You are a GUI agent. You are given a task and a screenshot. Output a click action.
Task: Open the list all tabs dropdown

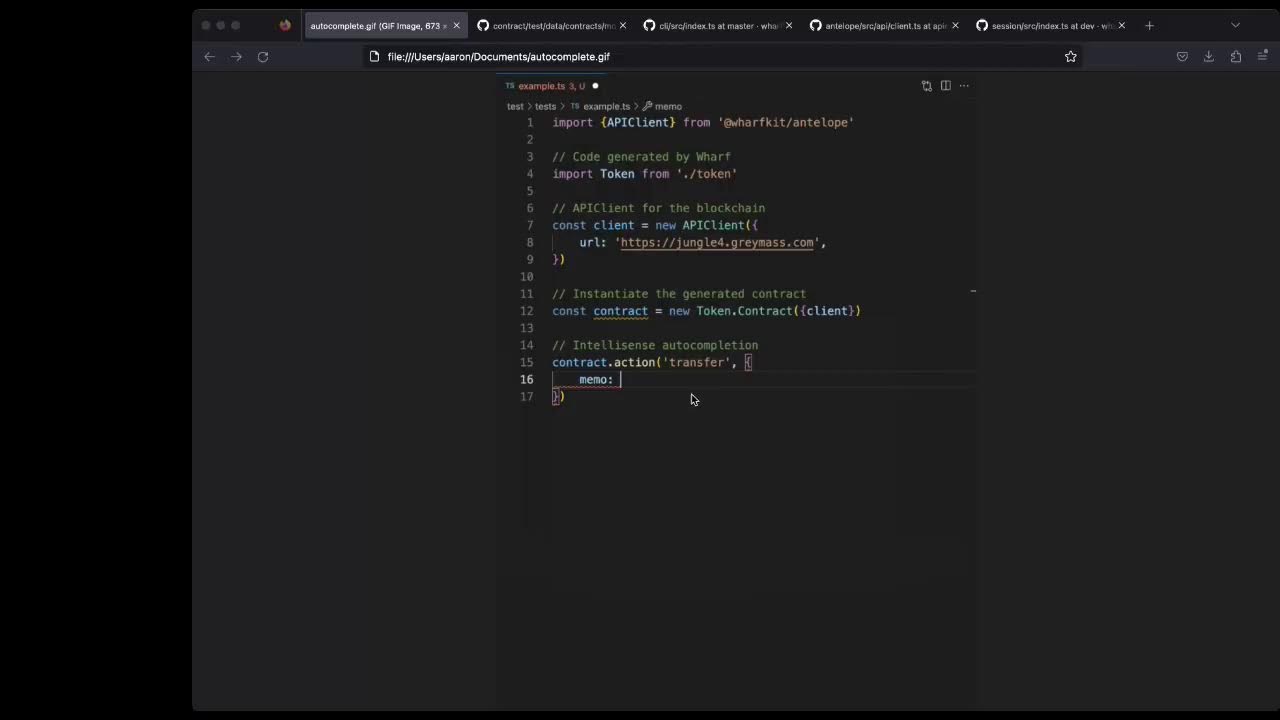tap(1235, 26)
